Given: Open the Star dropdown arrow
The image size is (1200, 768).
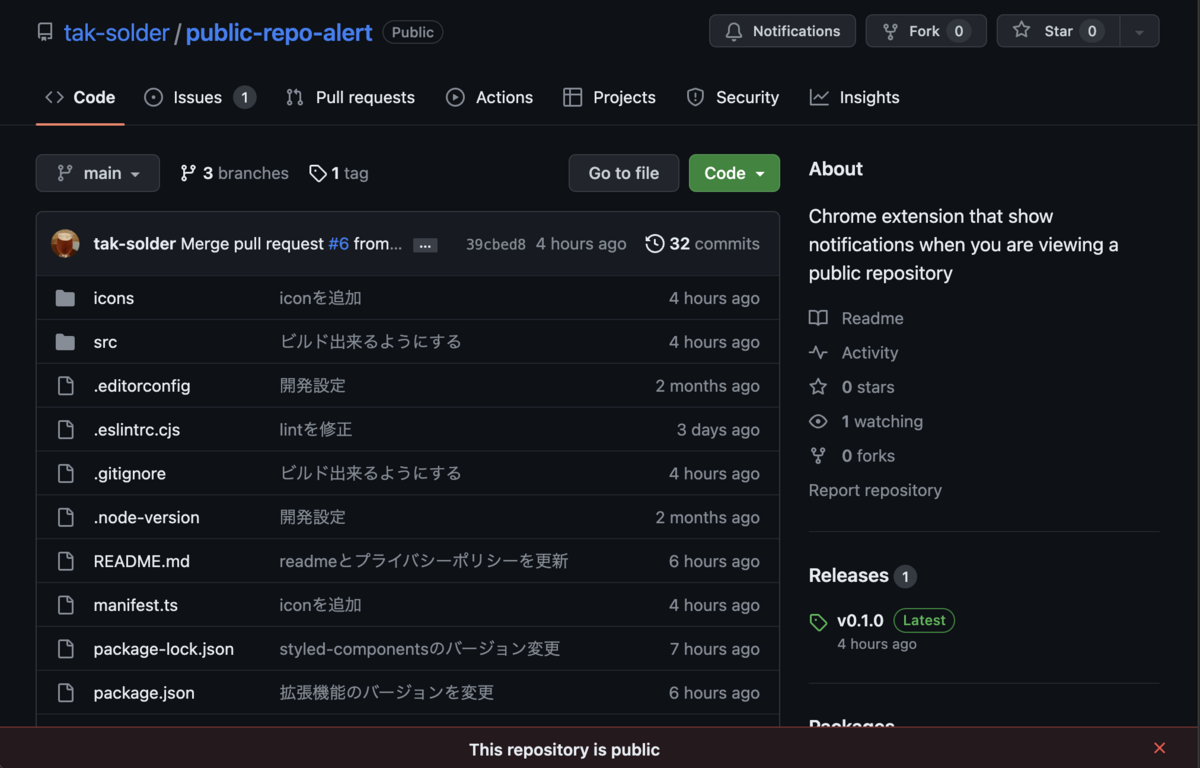Looking at the screenshot, I should pyautogui.click(x=1140, y=31).
